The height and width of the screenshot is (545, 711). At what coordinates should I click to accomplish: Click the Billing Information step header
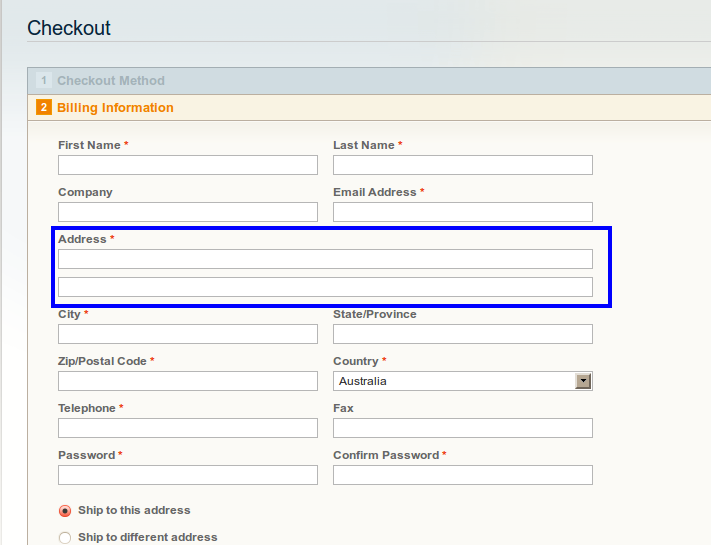pos(115,108)
